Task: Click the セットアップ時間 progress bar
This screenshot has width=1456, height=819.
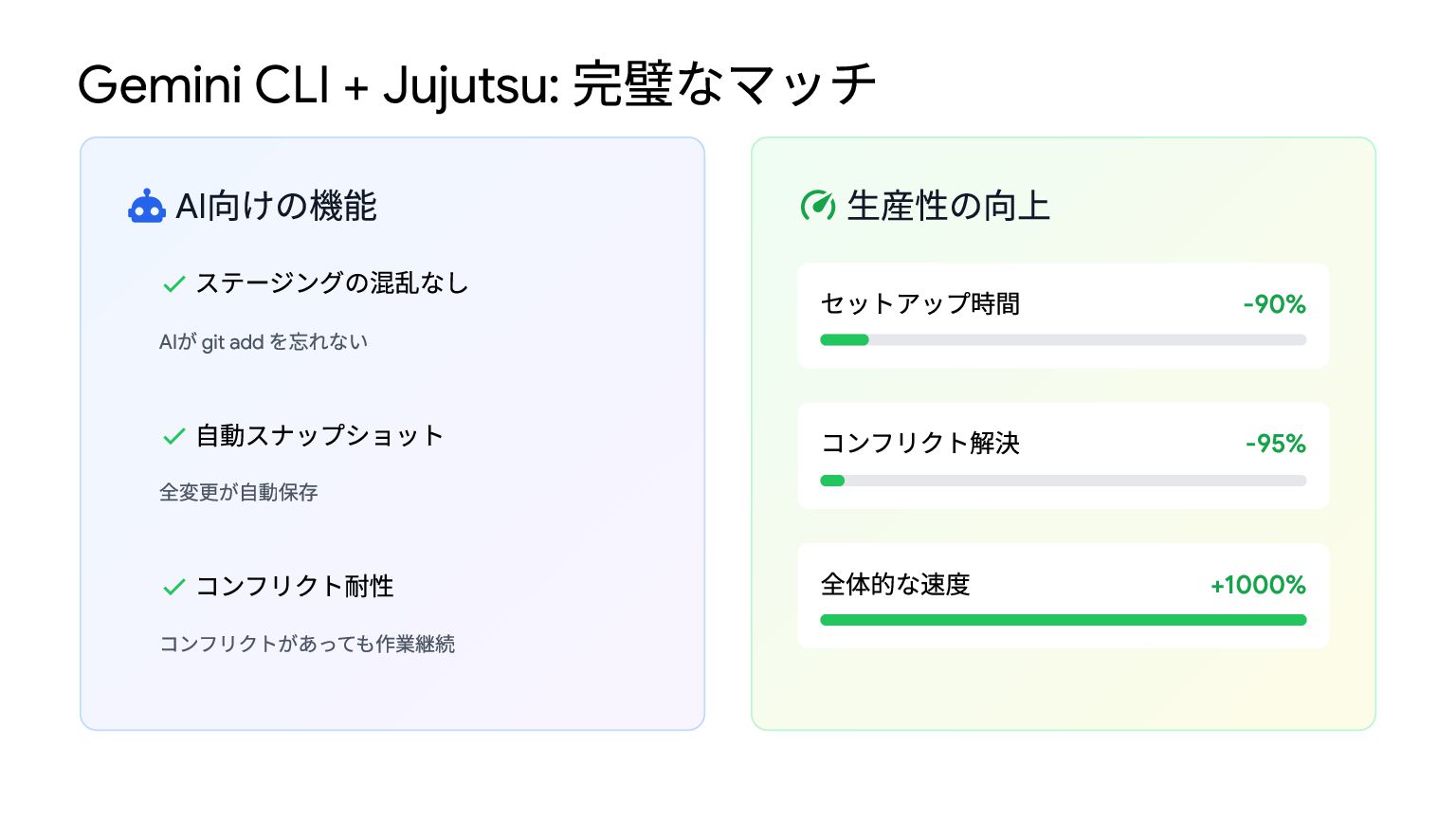Action: pos(1063,340)
